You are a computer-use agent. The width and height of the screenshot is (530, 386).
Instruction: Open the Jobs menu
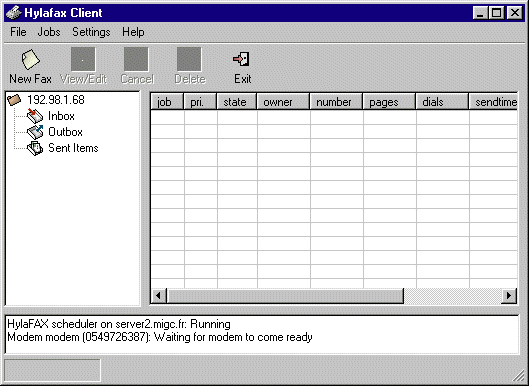click(49, 32)
